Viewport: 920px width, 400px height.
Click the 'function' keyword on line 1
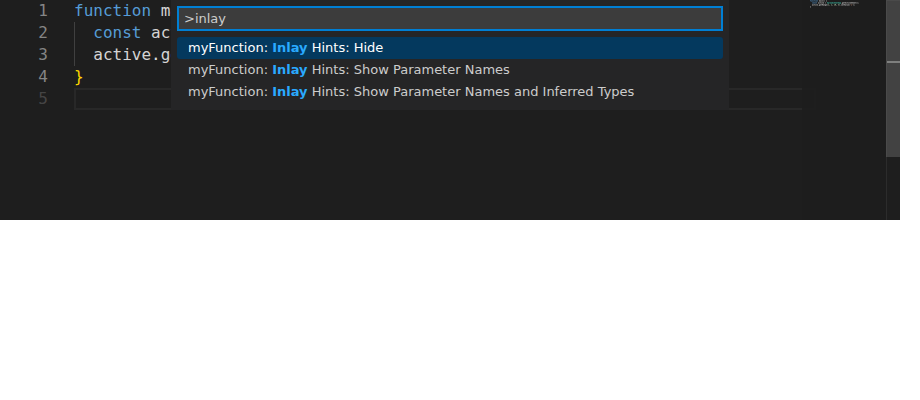click(x=113, y=11)
